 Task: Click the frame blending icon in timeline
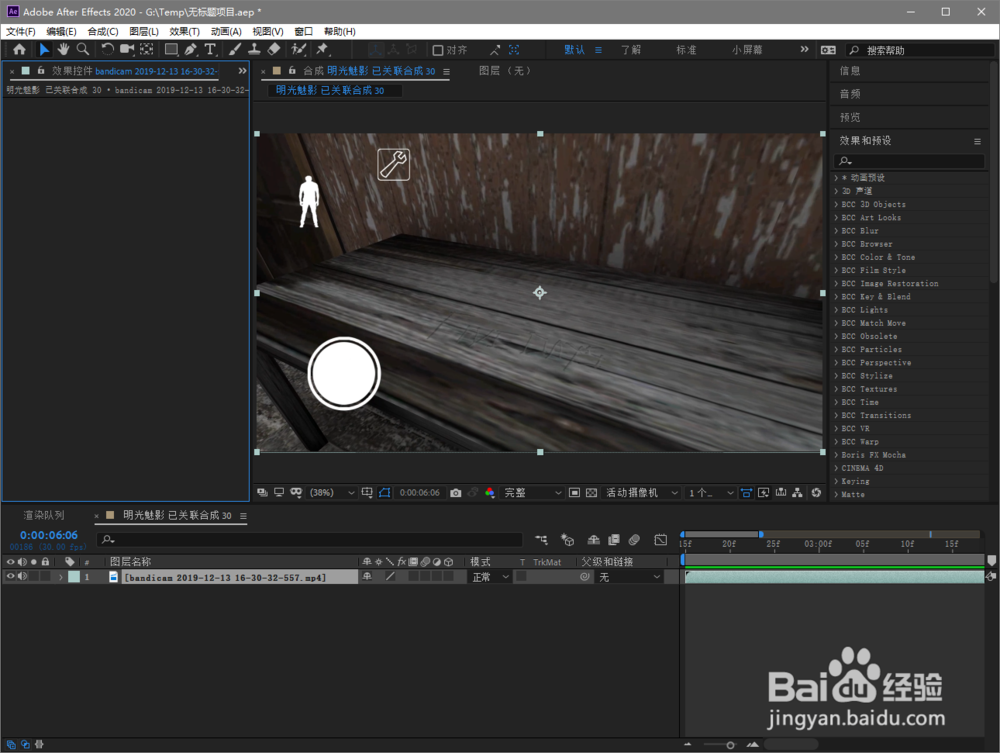[x=614, y=540]
